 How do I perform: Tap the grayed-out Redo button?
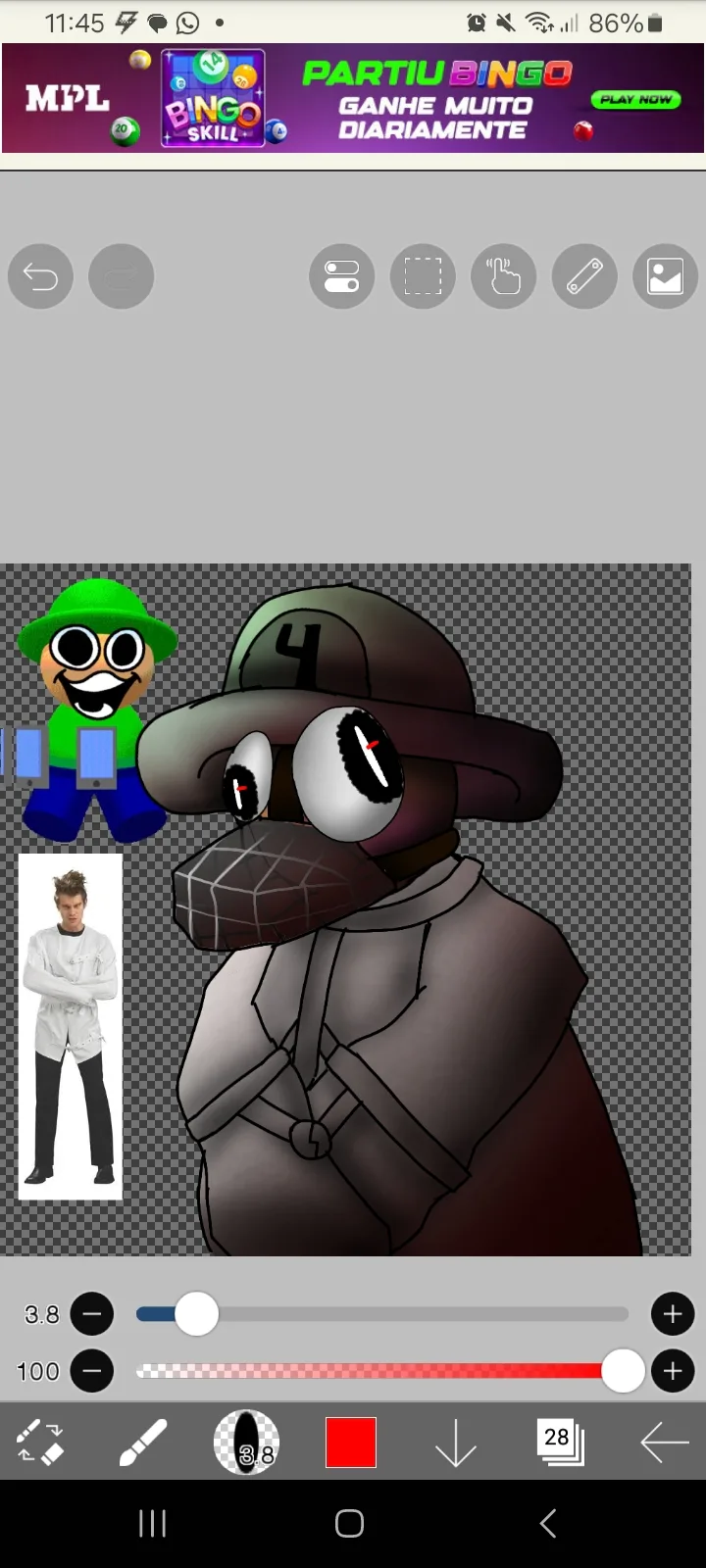point(122,276)
